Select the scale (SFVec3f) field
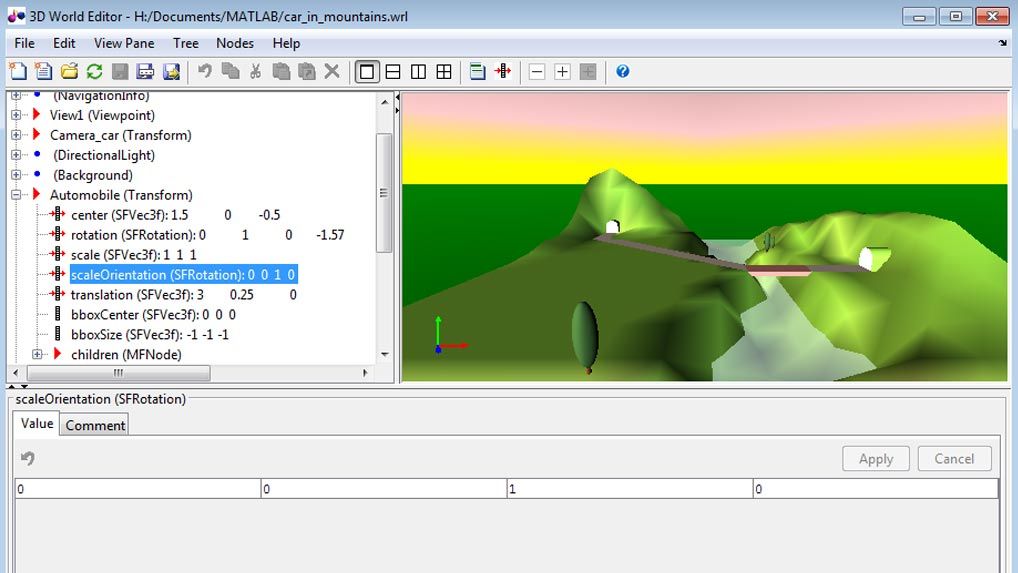The image size is (1018, 573). point(134,255)
